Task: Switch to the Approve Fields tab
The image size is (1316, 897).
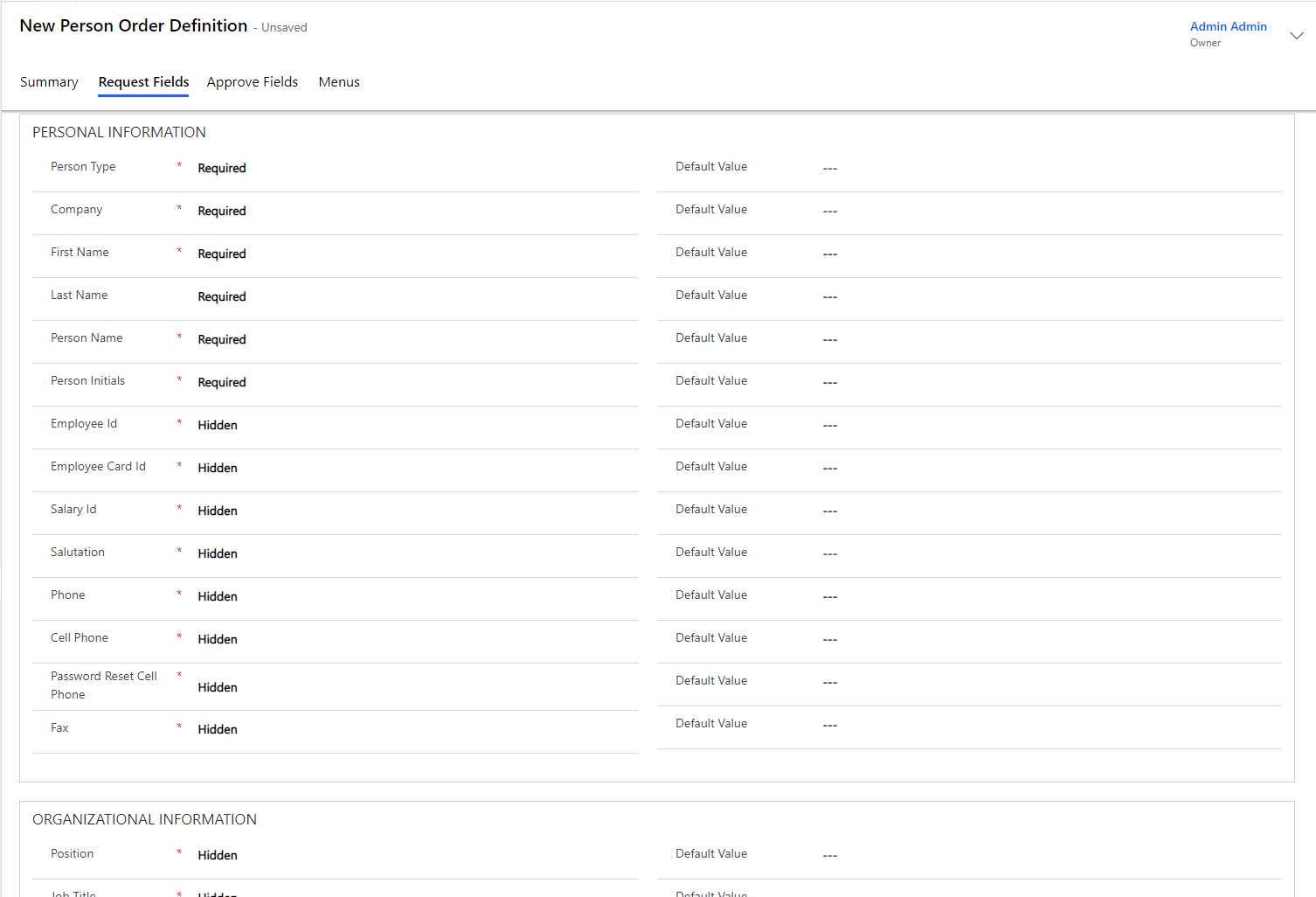Action: 252,82
